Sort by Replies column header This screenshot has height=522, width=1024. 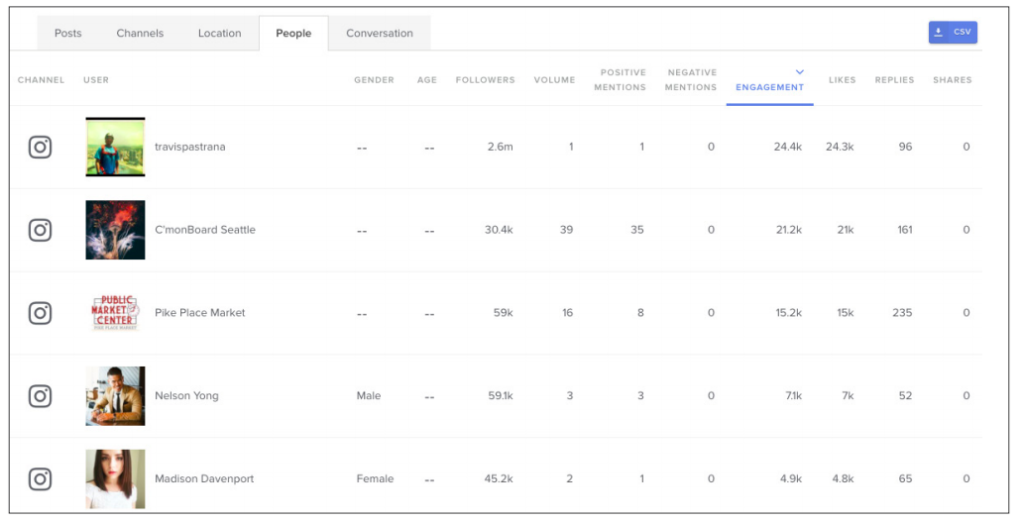click(894, 80)
